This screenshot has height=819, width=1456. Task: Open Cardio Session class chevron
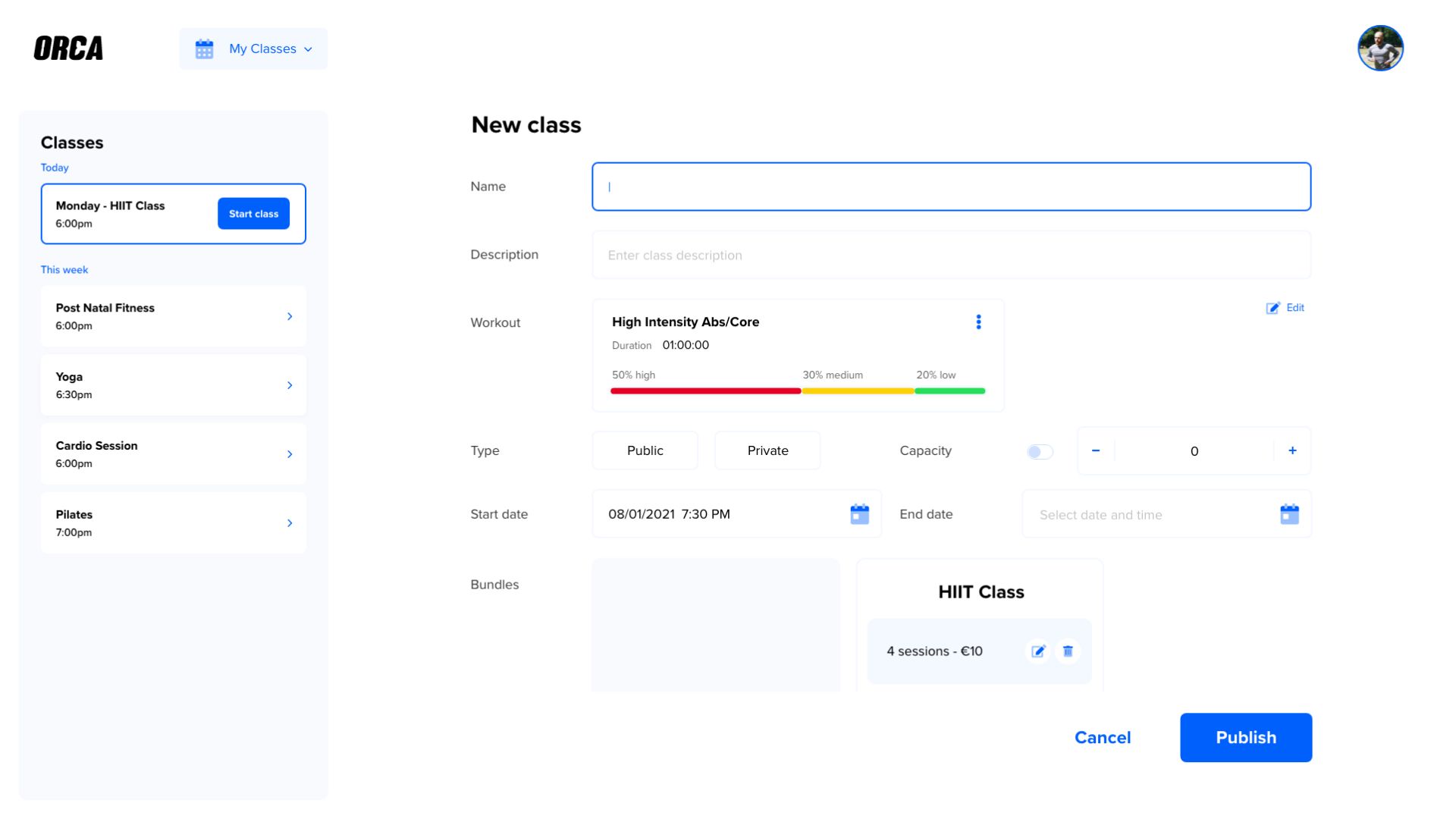pos(290,454)
